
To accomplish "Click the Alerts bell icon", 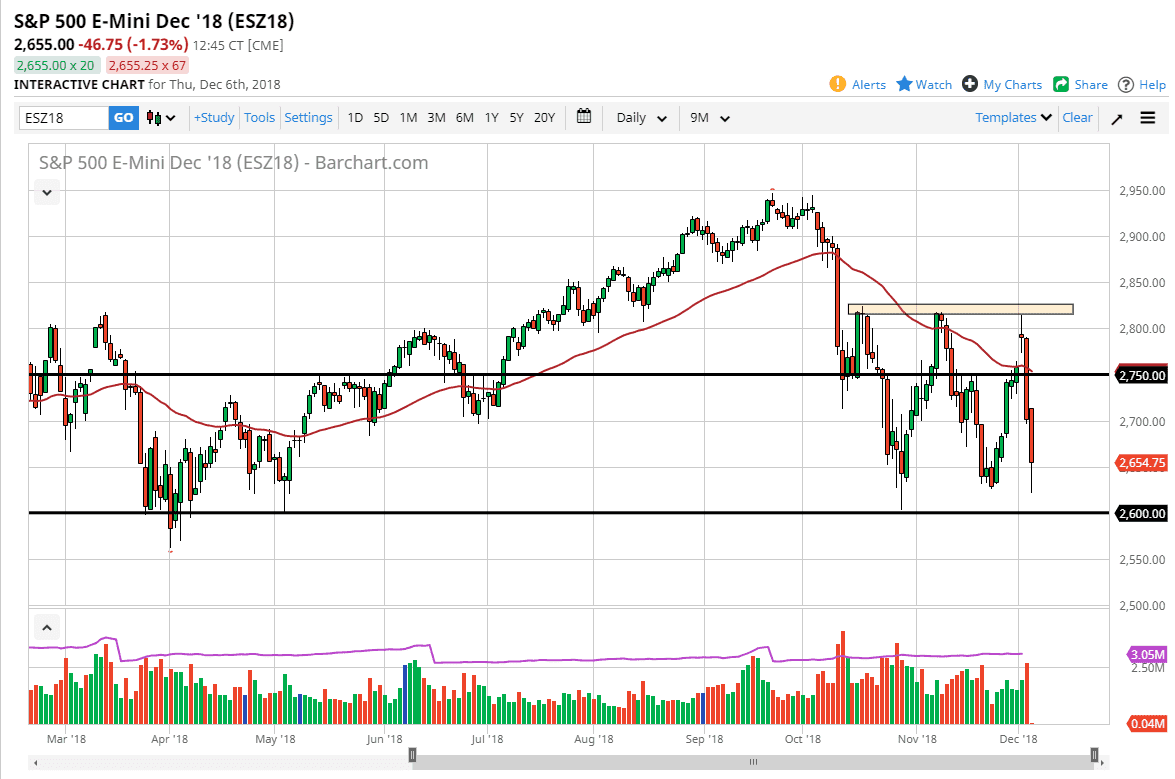I will pos(839,84).
